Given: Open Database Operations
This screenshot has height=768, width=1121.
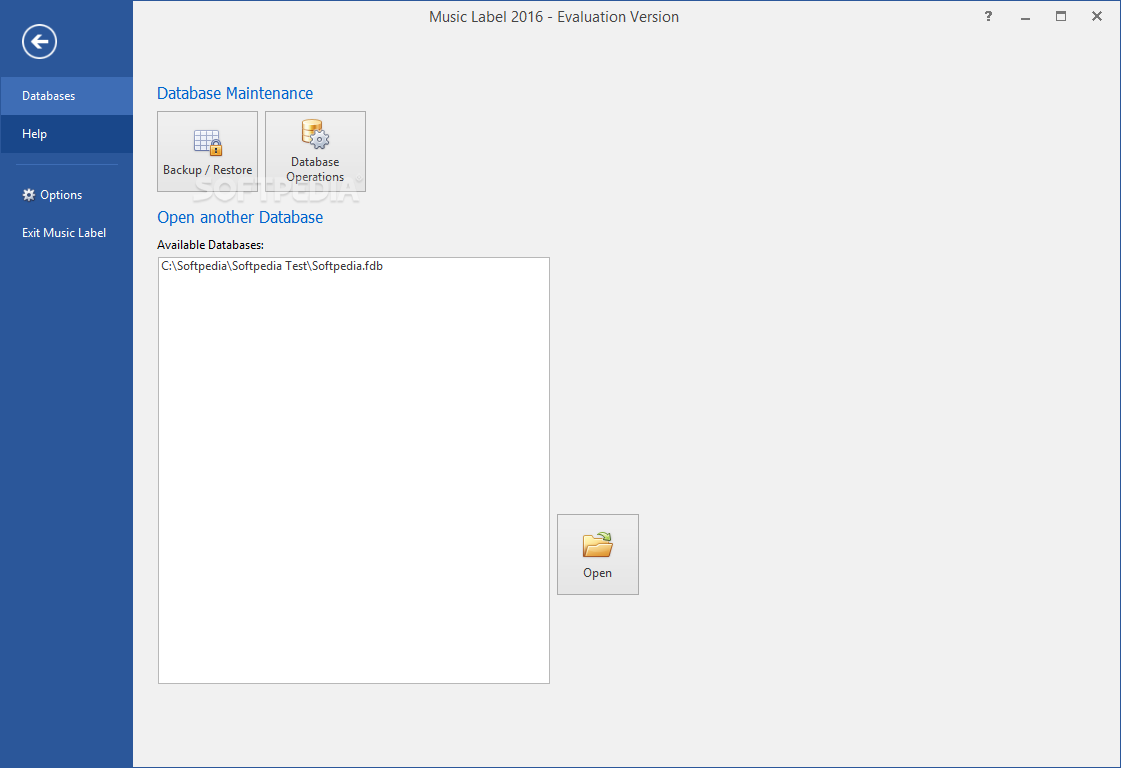Looking at the screenshot, I should pyautogui.click(x=315, y=152).
